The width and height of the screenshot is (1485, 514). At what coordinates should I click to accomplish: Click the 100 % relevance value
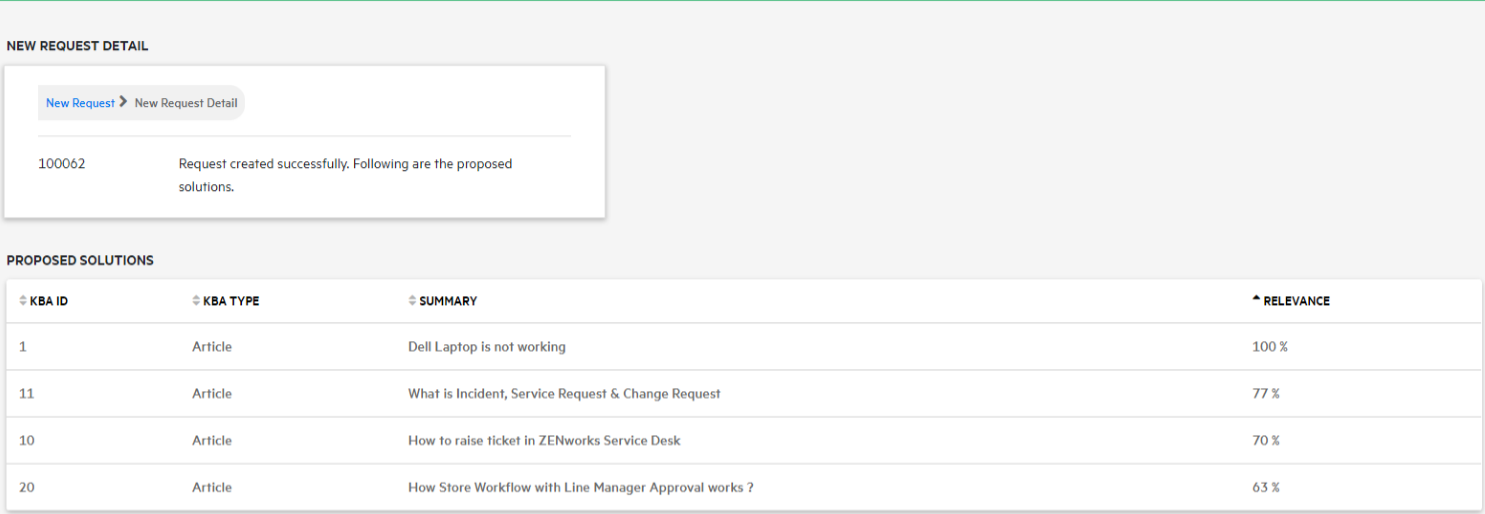click(1270, 347)
